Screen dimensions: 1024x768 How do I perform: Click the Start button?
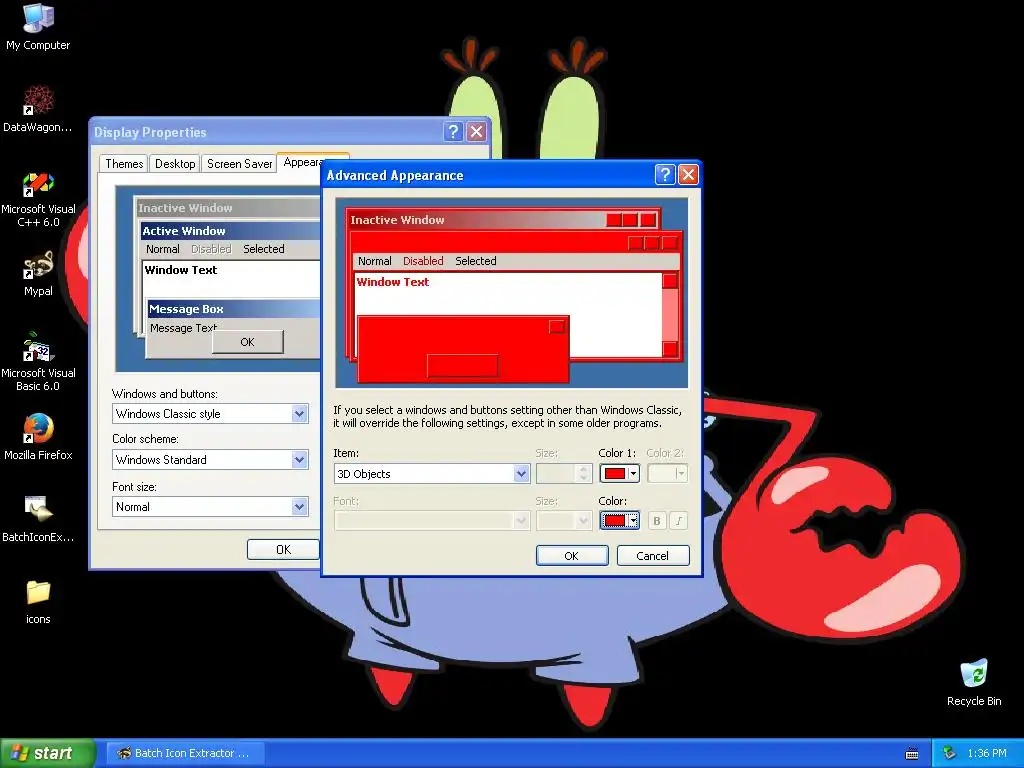click(47, 753)
